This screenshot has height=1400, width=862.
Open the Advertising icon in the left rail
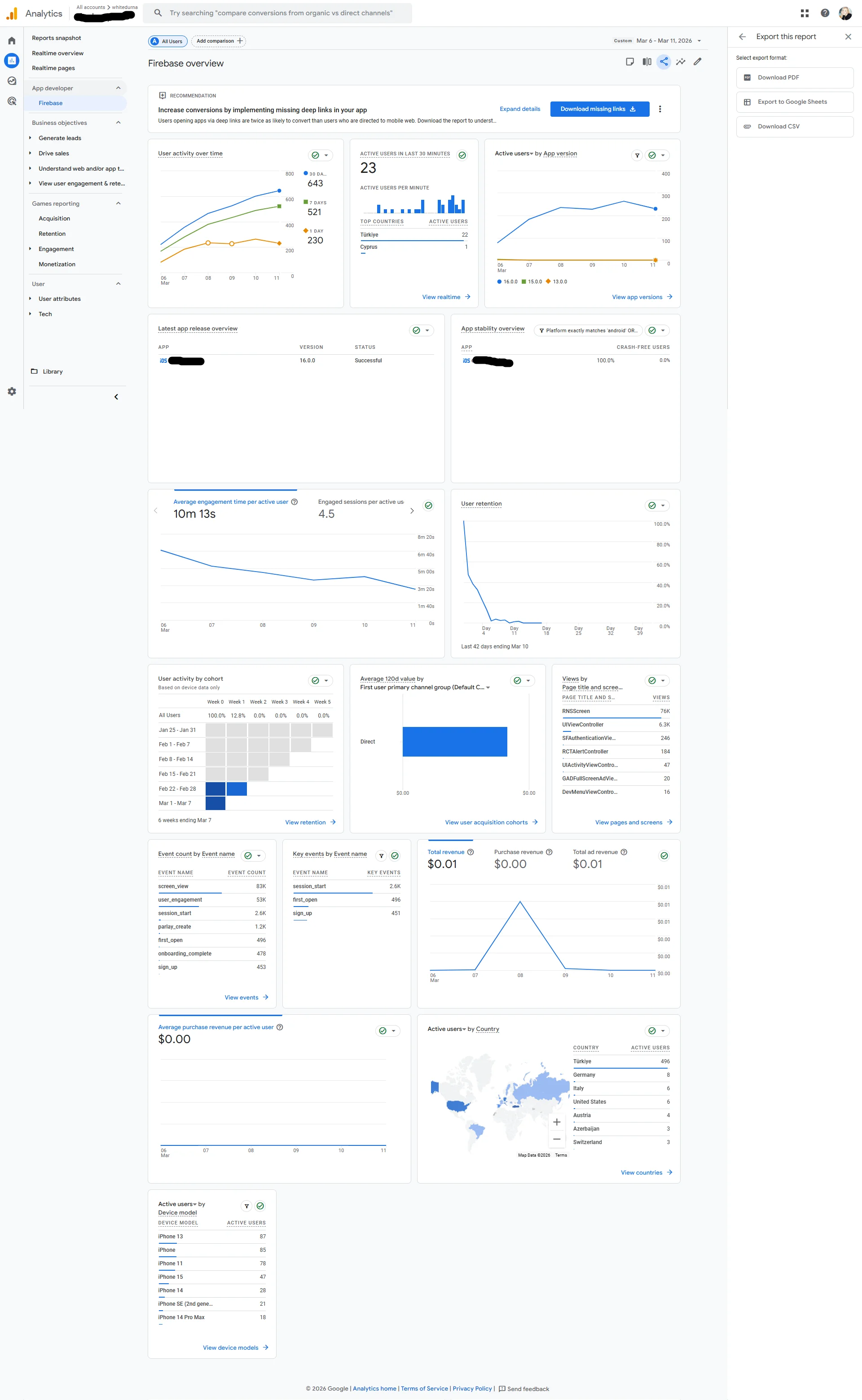11,101
